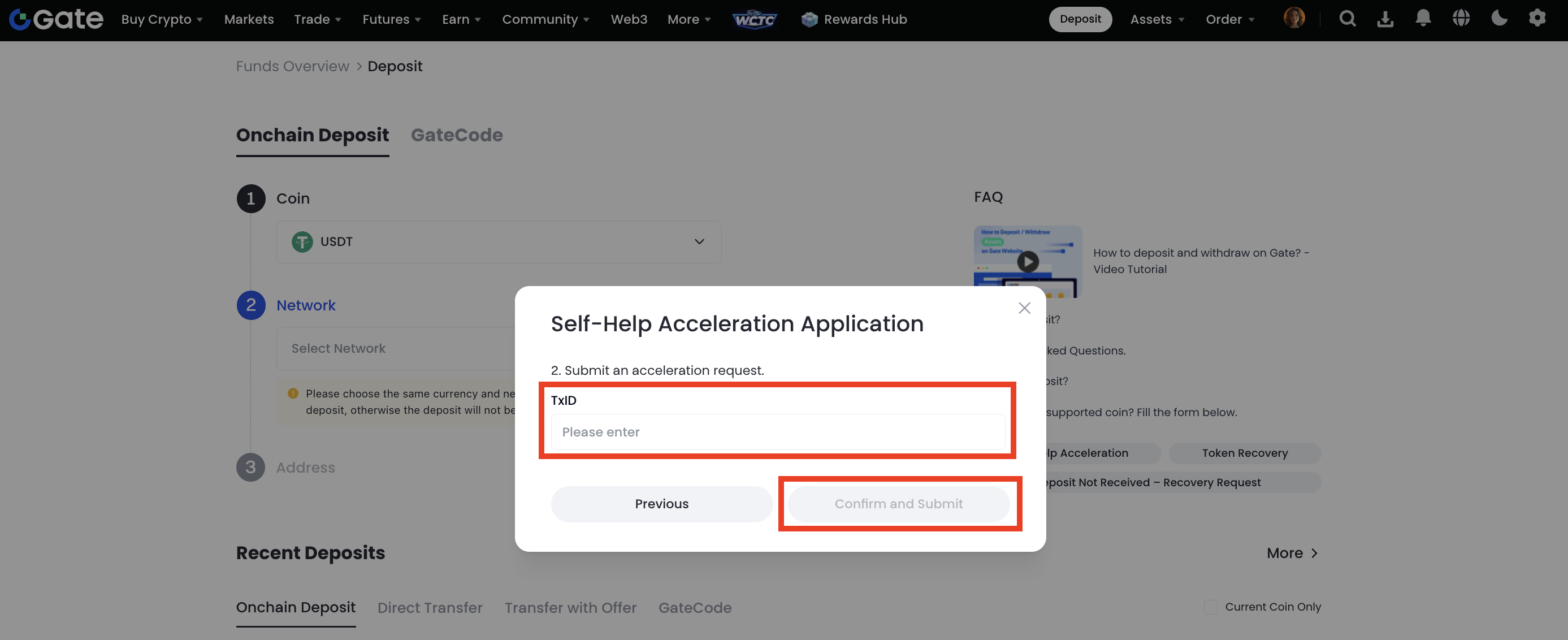Close the Self-Help Acceleration dialog
The height and width of the screenshot is (640, 1568).
click(x=1024, y=308)
